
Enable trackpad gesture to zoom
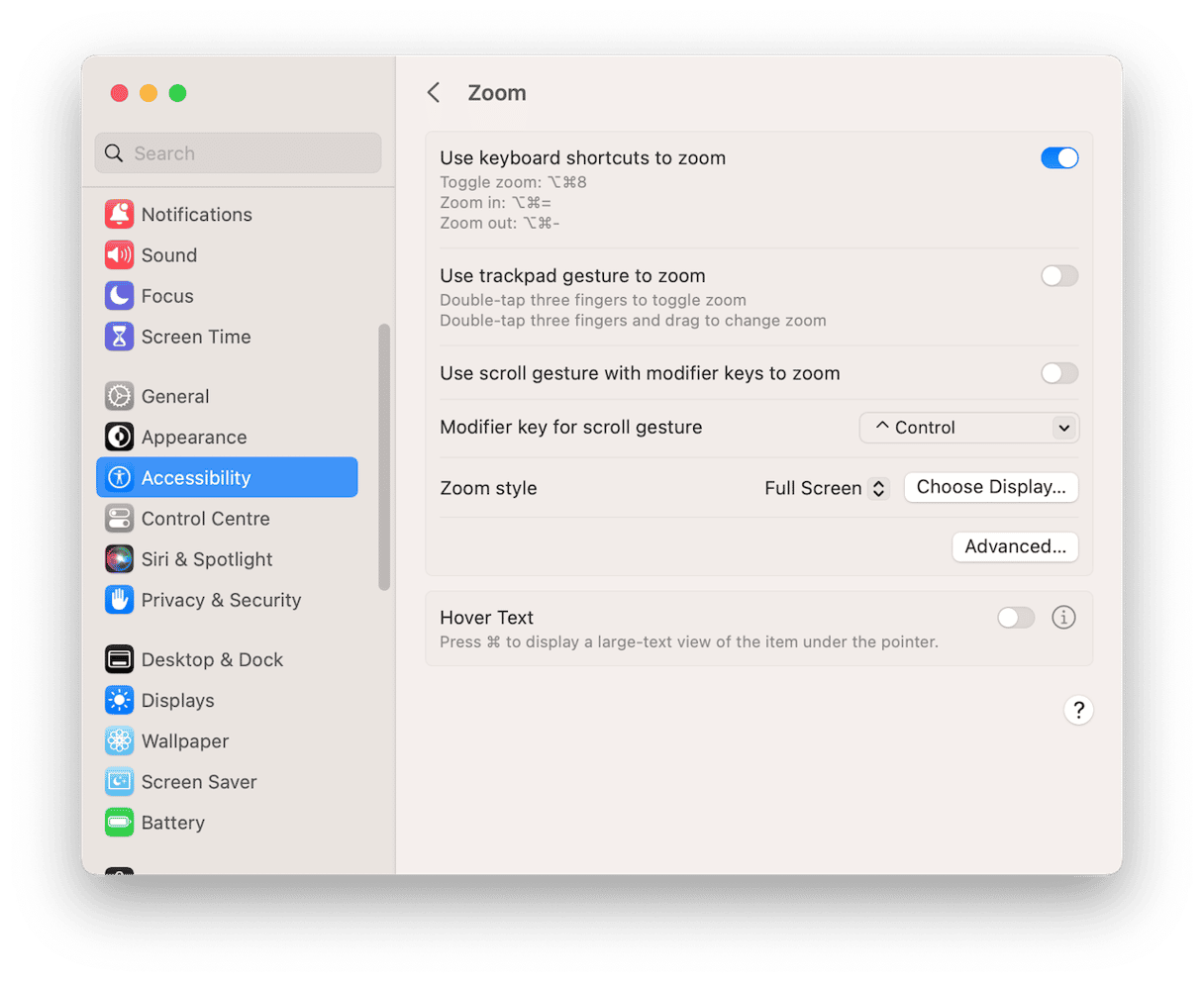click(1058, 276)
